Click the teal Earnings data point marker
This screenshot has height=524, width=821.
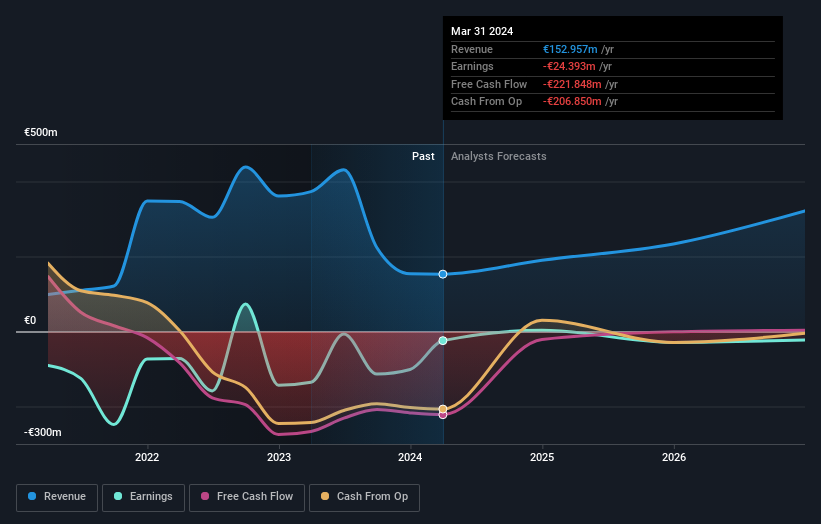443,341
